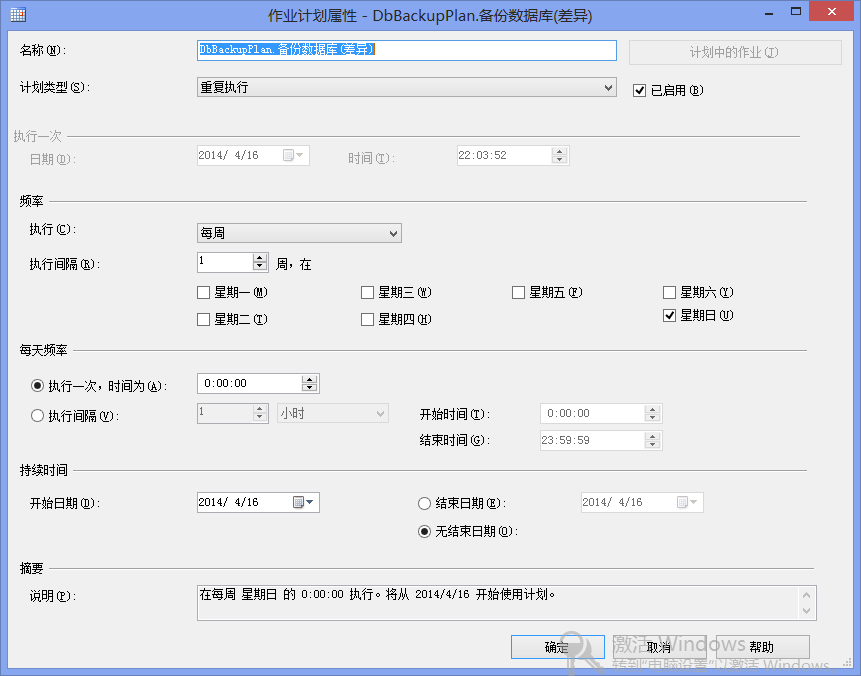Viewport: 861px width, 676px height.
Task: Enable the 星期五 checkbox
Action: click(519, 293)
